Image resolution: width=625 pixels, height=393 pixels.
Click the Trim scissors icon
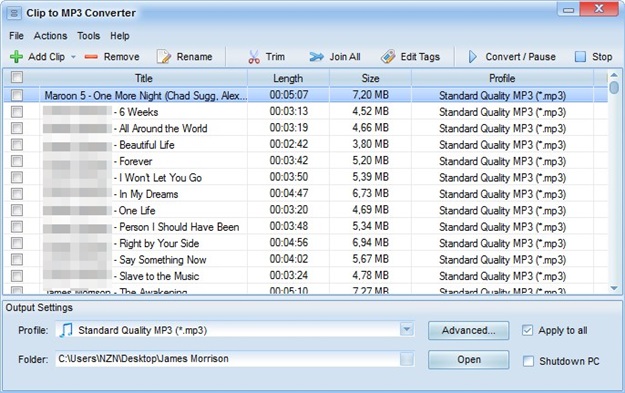tap(254, 57)
